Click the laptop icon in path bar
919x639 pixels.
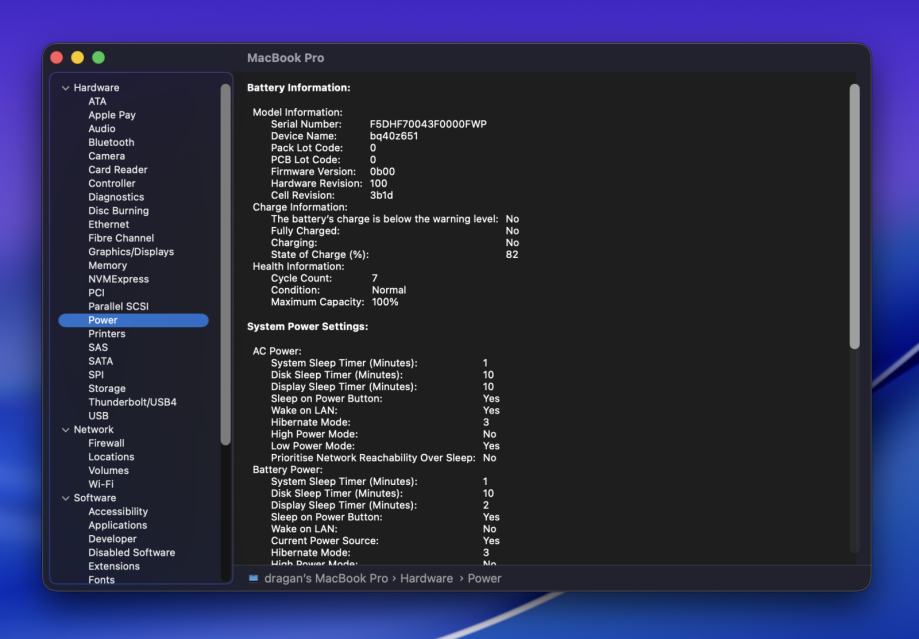(x=254, y=578)
